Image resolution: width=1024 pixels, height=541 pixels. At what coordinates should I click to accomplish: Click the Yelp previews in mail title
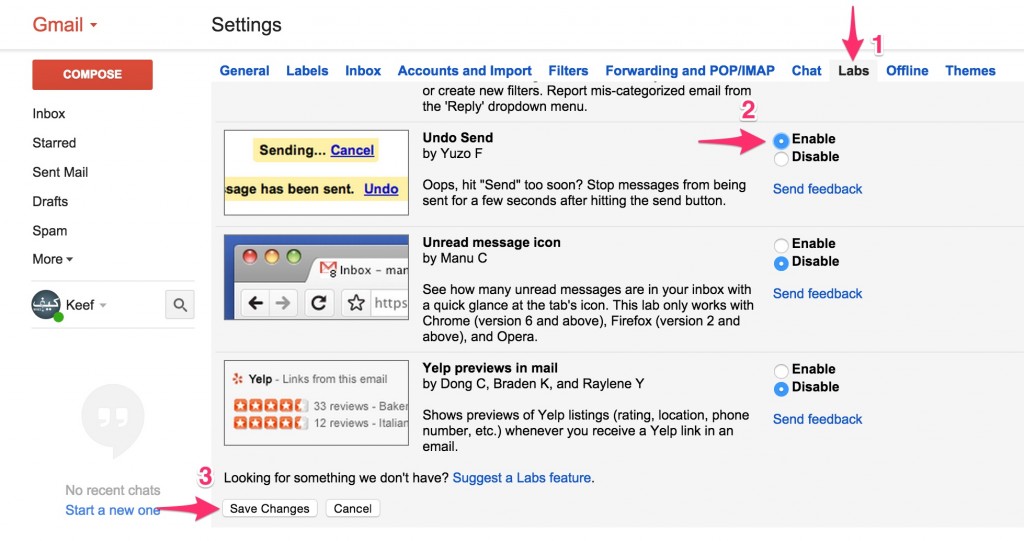click(x=490, y=367)
